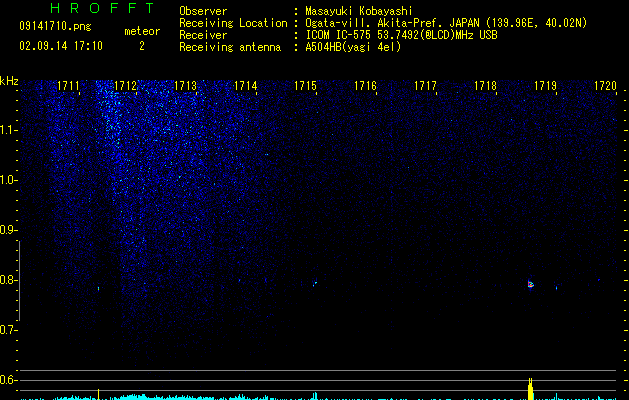This screenshot has height=400, width=629.
Task: Click the 1715 time marker
Action: [305, 86]
